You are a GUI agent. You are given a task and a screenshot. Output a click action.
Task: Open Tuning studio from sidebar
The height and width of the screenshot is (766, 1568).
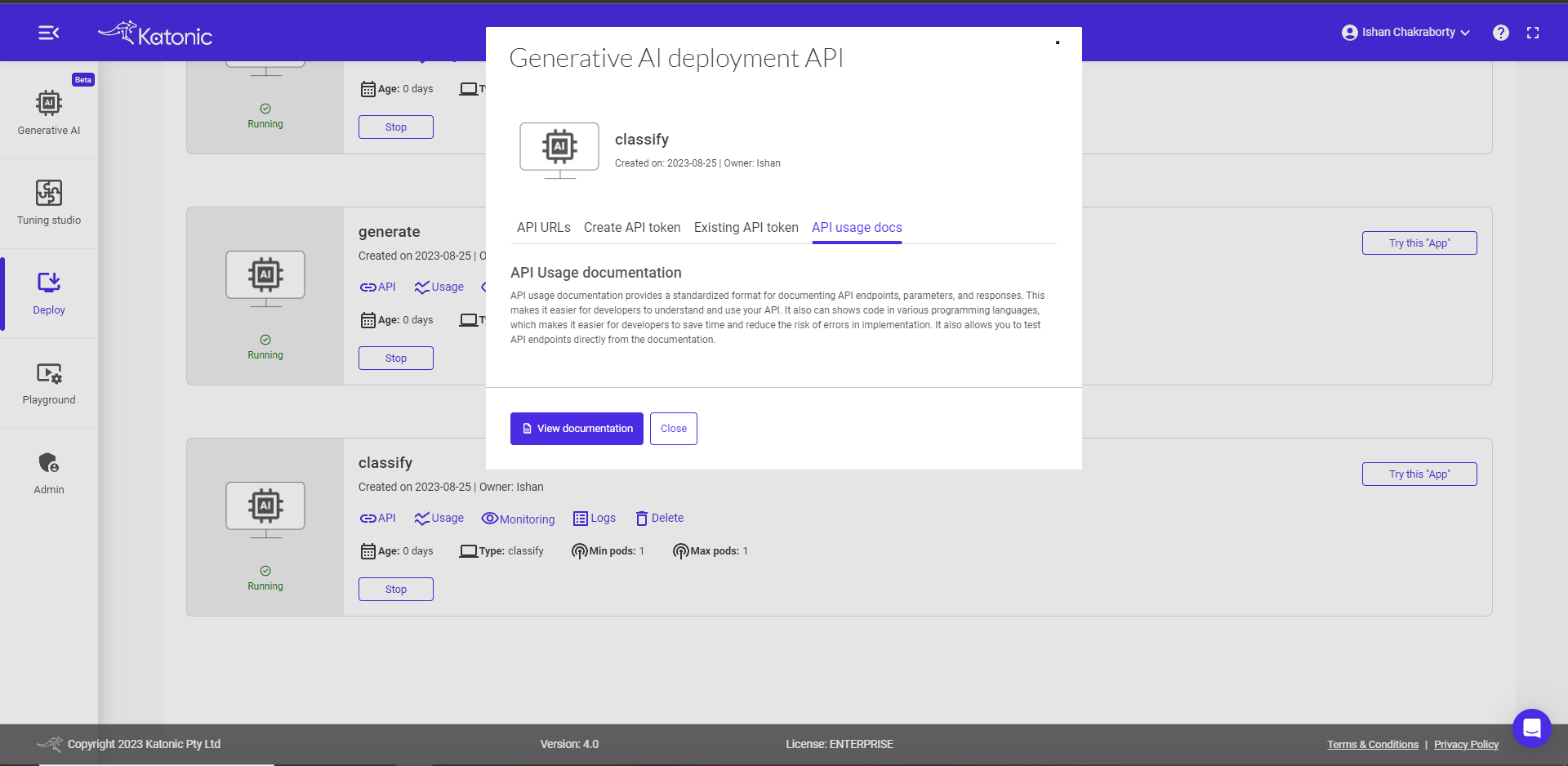49,203
